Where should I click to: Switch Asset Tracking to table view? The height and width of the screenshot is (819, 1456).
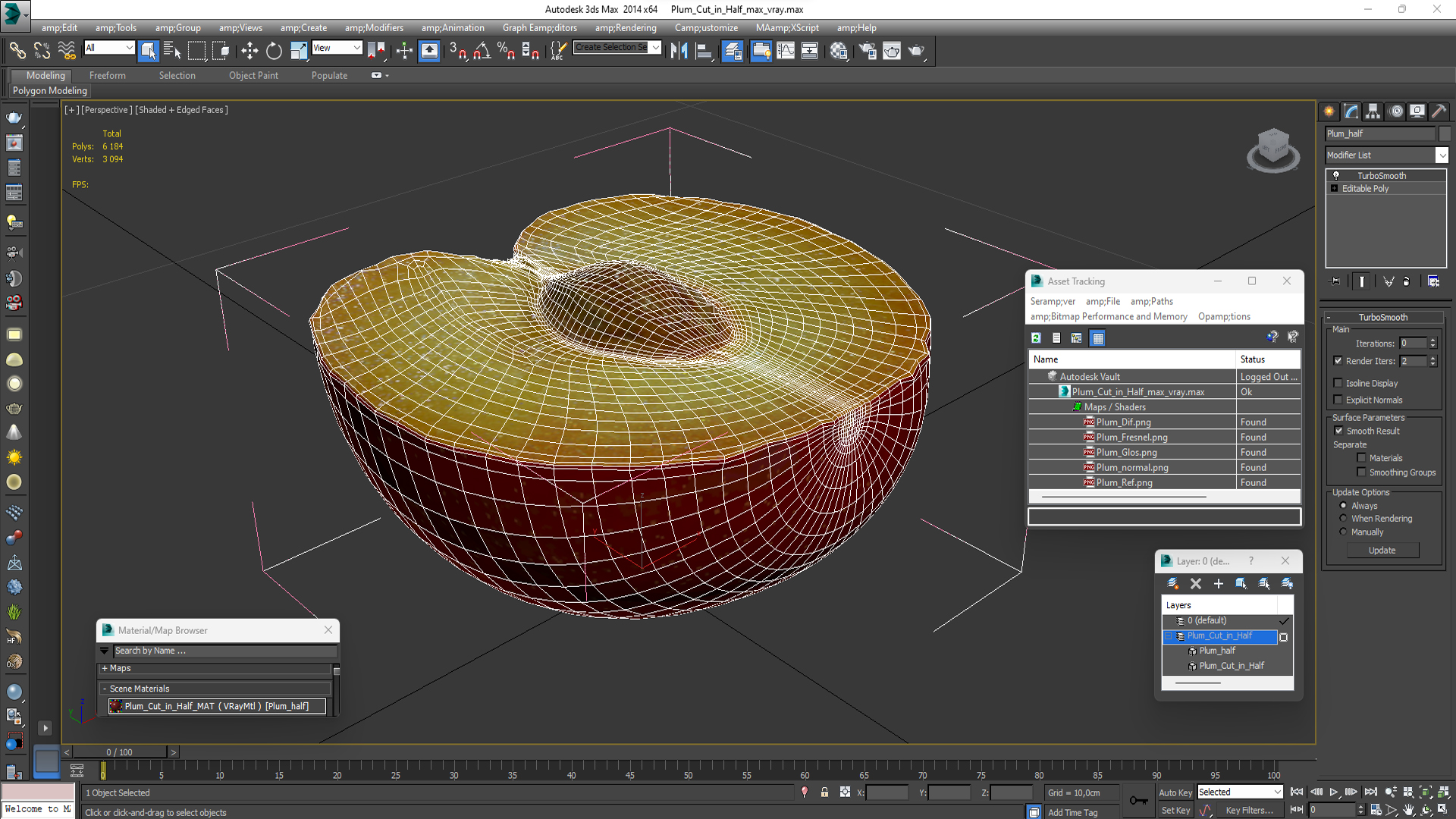pyautogui.click(x=1098, y=338)
